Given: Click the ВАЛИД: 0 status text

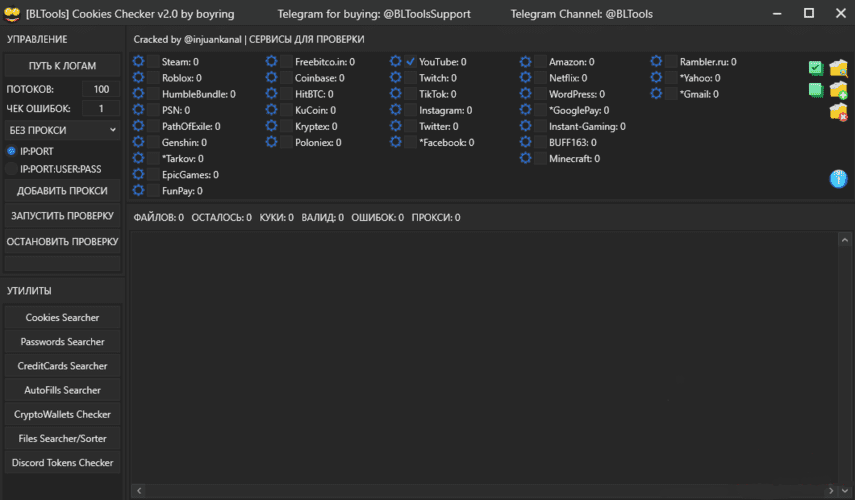Looking at the screenshot, I should coord(322,218).
